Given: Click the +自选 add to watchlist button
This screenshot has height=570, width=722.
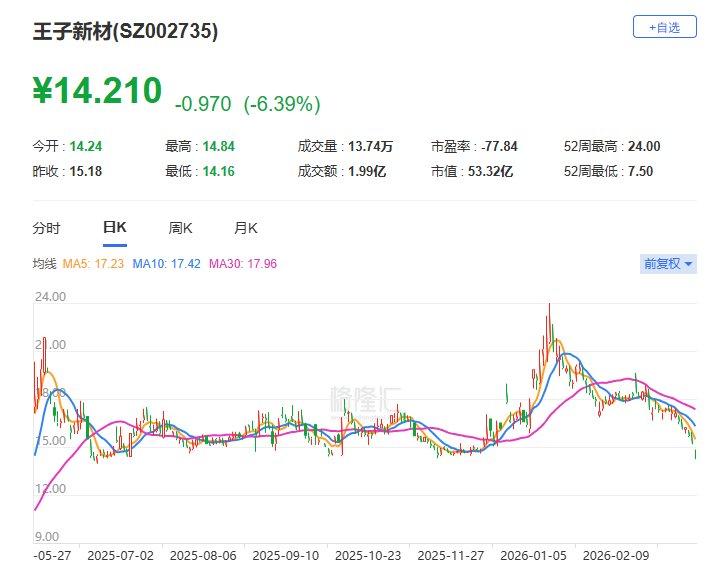Looking at the screenshot, I should pos(664,28).
